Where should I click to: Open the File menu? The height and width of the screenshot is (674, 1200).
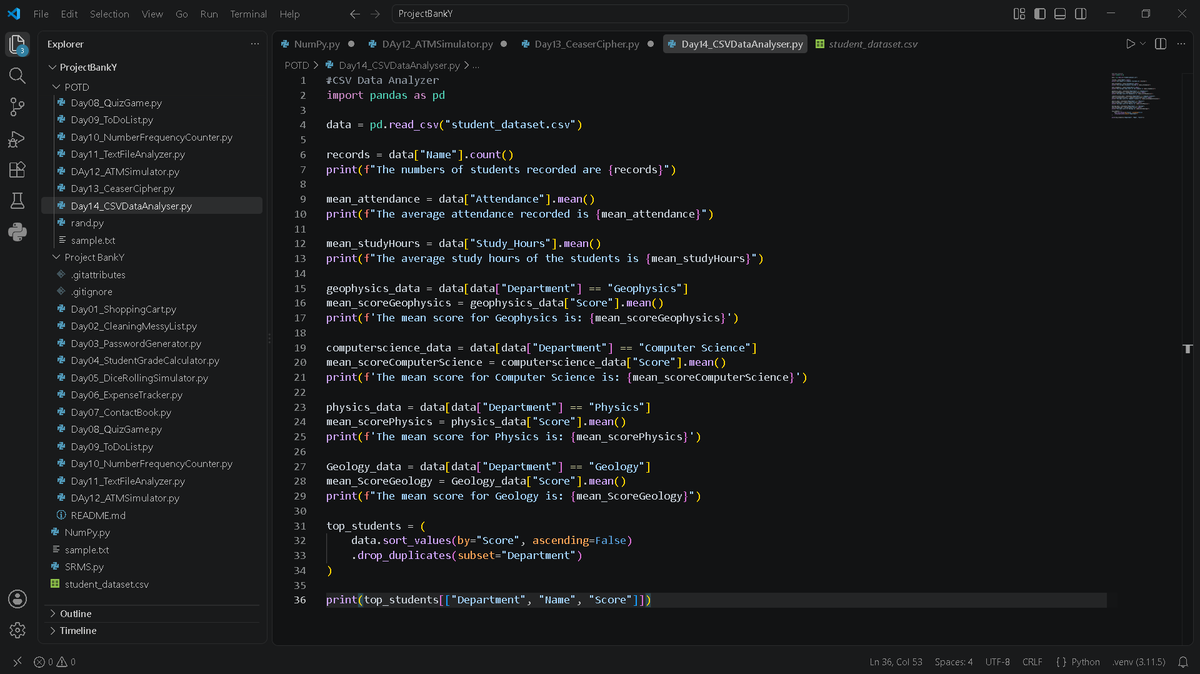41,14
